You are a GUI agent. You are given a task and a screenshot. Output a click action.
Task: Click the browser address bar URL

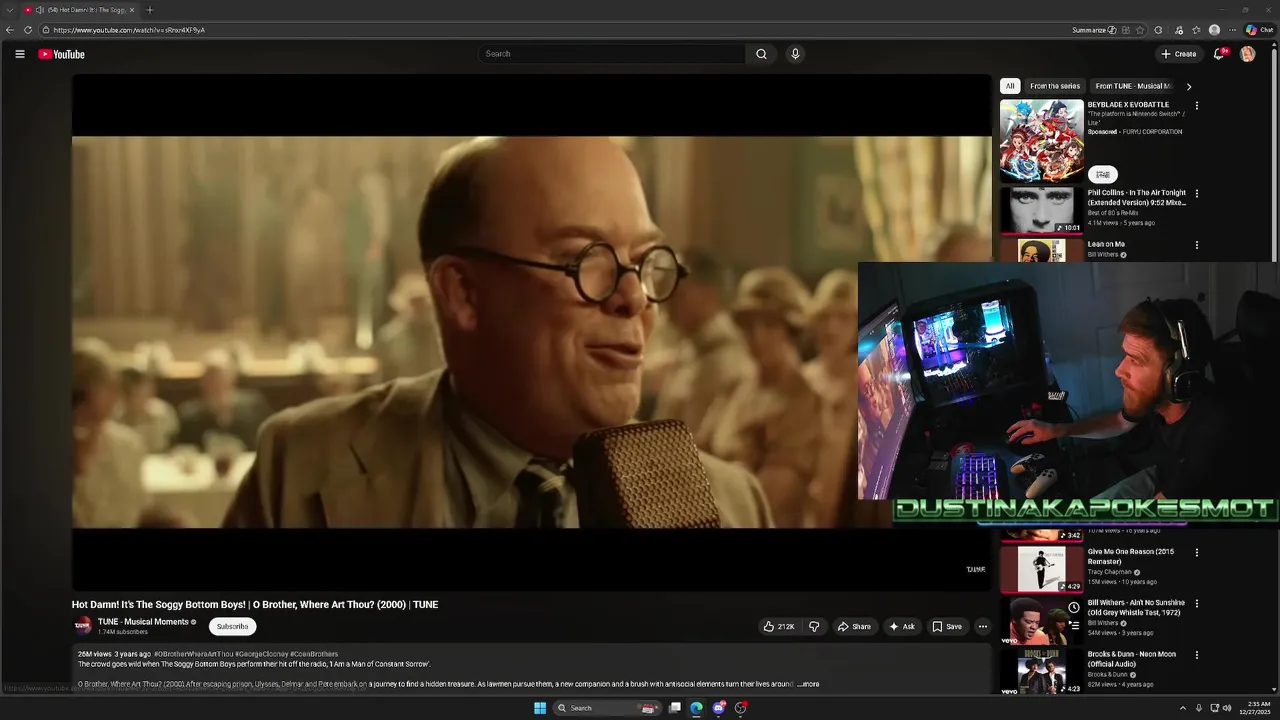[129, 30]
